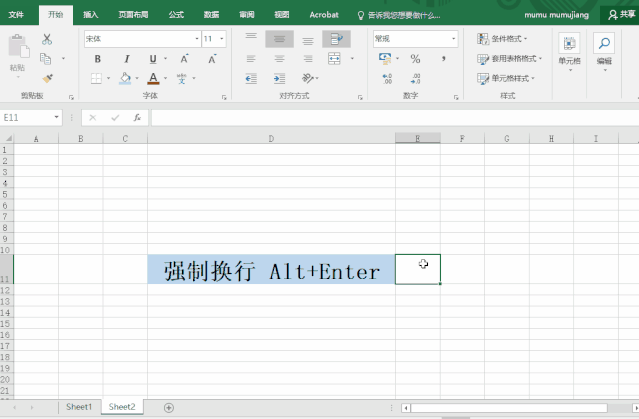
Task: Click the Cut scissors icon
Action: tap(47, 39)
